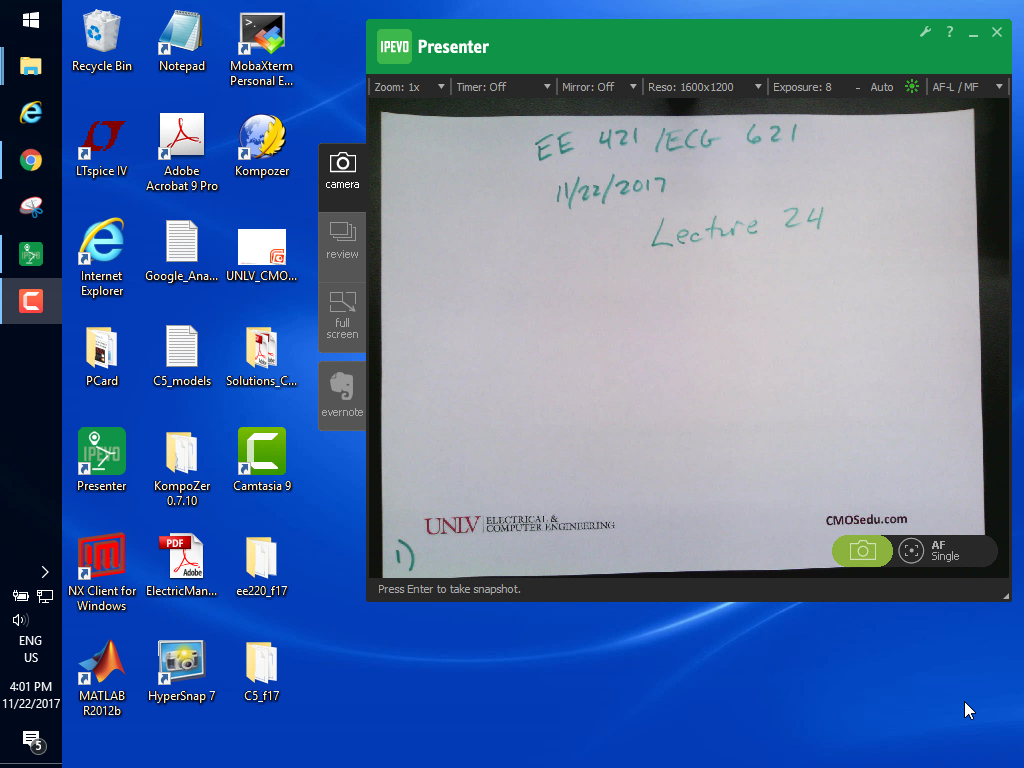1024x768 pixels.
Task: Open the network tray icon
Action: pyautogui.click(x=44, y=596)
